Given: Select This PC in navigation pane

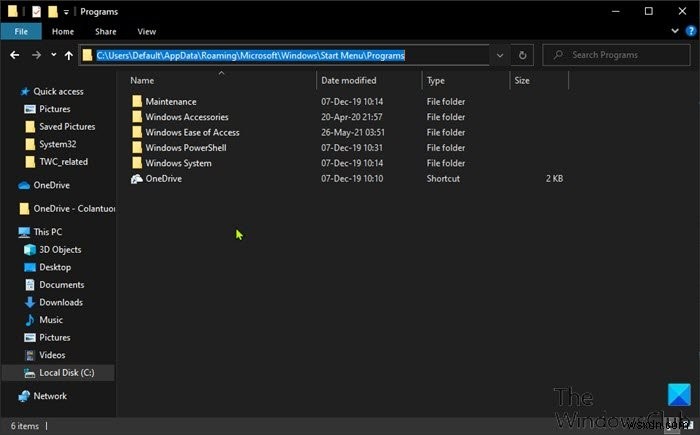Looking at the screenshot, I should point(48,232).
